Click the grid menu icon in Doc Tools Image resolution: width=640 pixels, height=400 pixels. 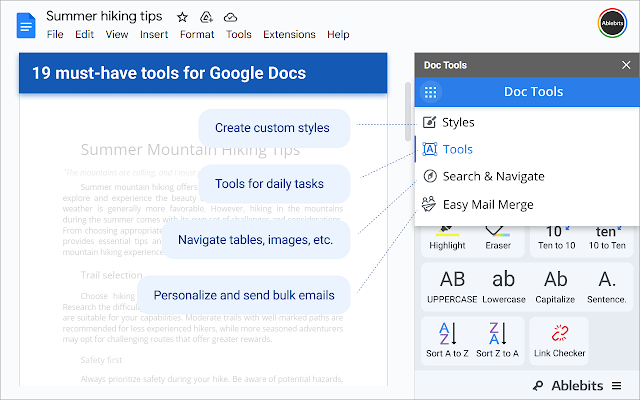tap(431, 92)
